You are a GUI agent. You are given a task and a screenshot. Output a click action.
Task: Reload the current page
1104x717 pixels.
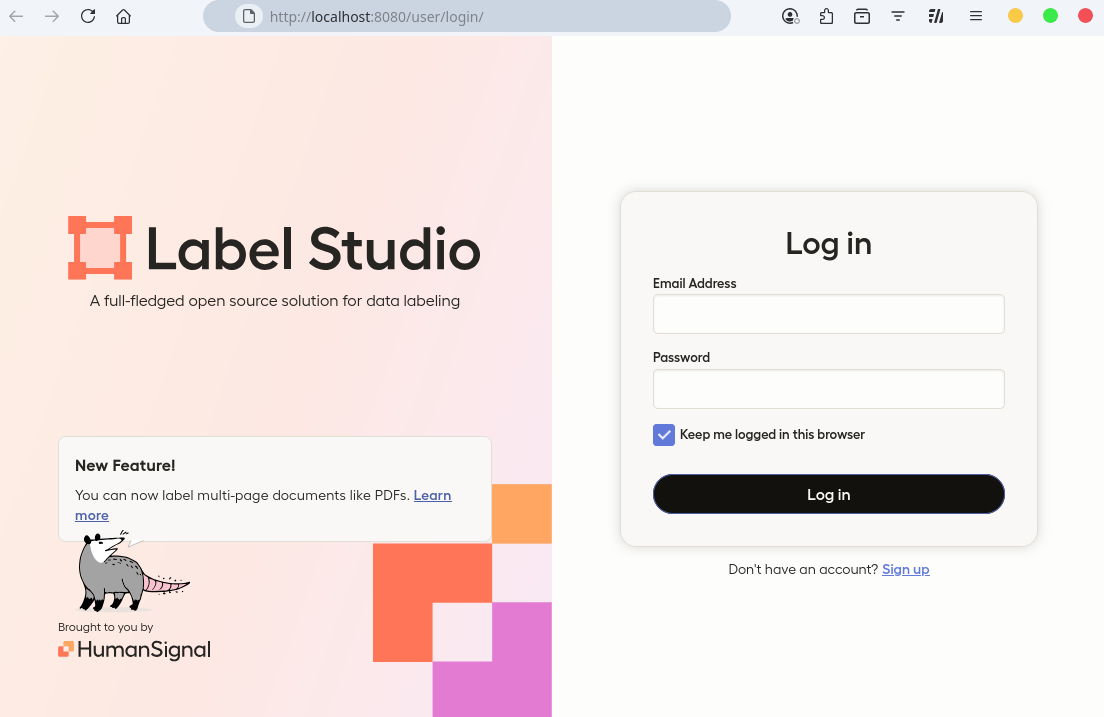[88, 16]
